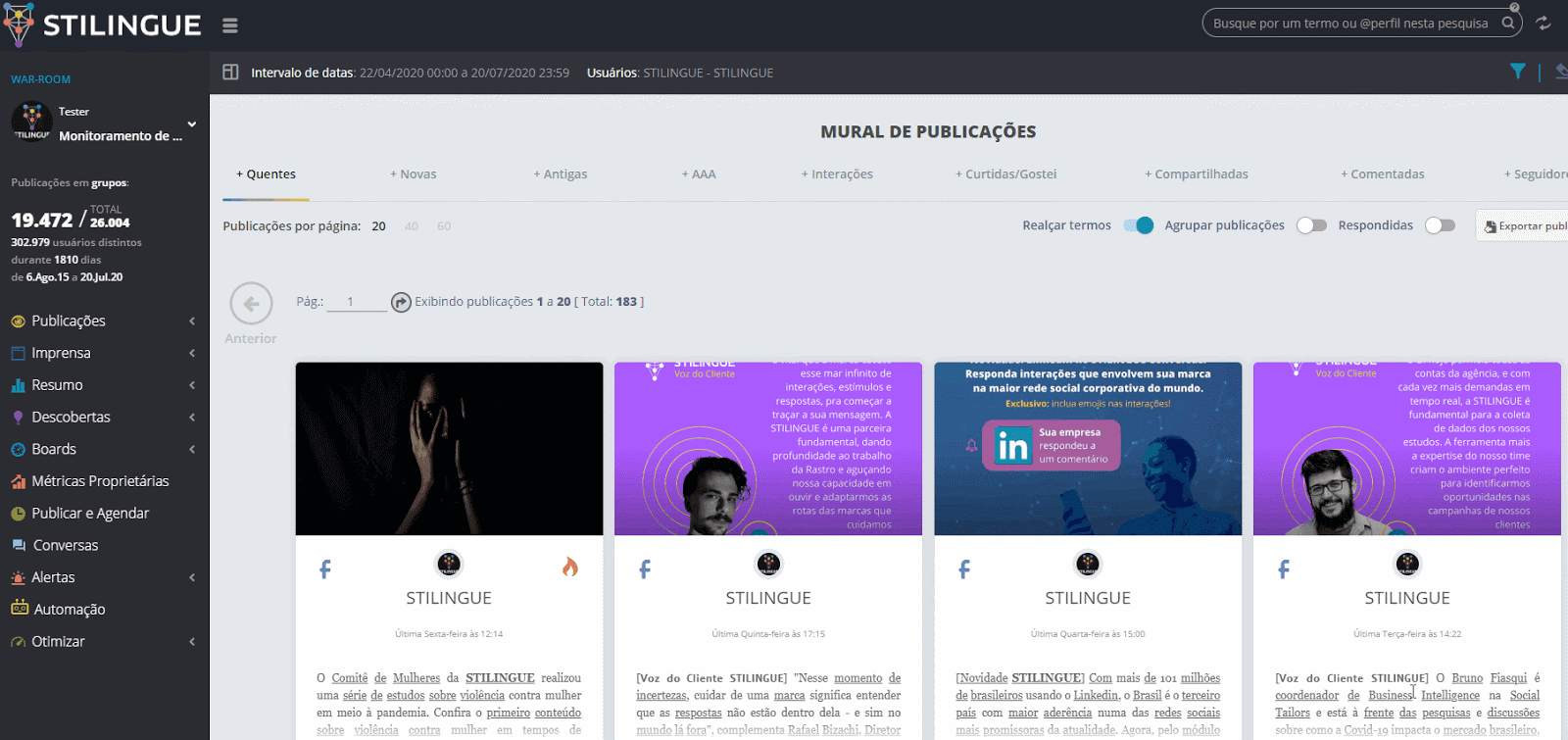The height and width of the screenshot is (740, 1568).
Task: Click Facebook icon on Quarta-feira 15:00 card
Action: (964, 569)
